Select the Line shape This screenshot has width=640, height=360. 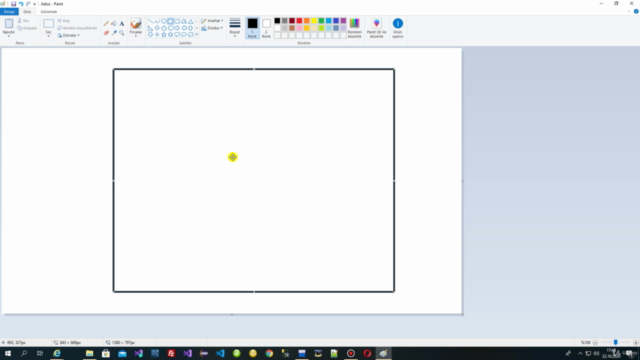(150, 21)
